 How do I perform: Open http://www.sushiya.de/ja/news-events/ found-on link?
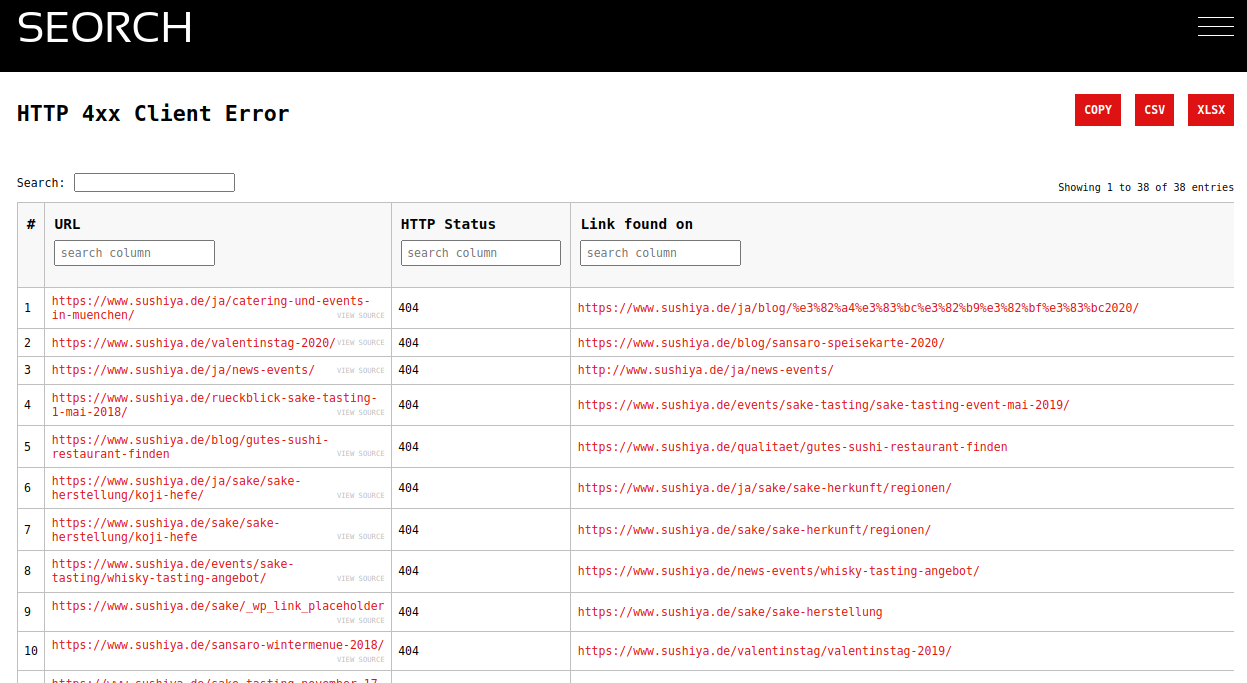[x=706, y=370]
